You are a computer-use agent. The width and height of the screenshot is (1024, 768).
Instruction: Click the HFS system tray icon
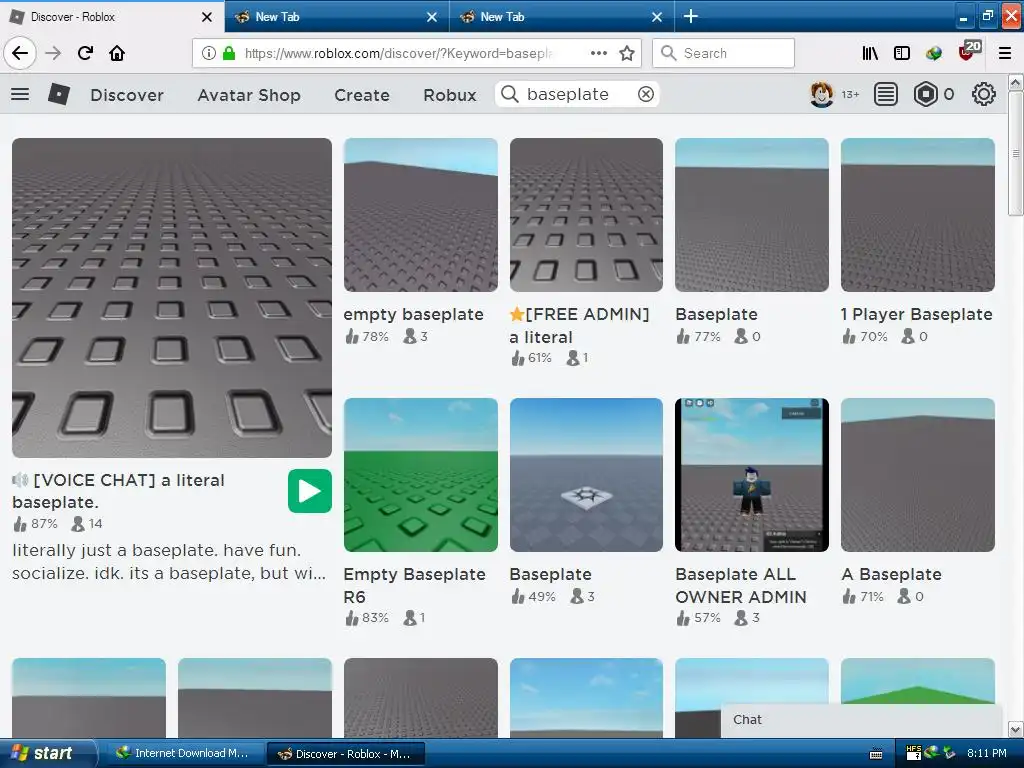[914, 753]
